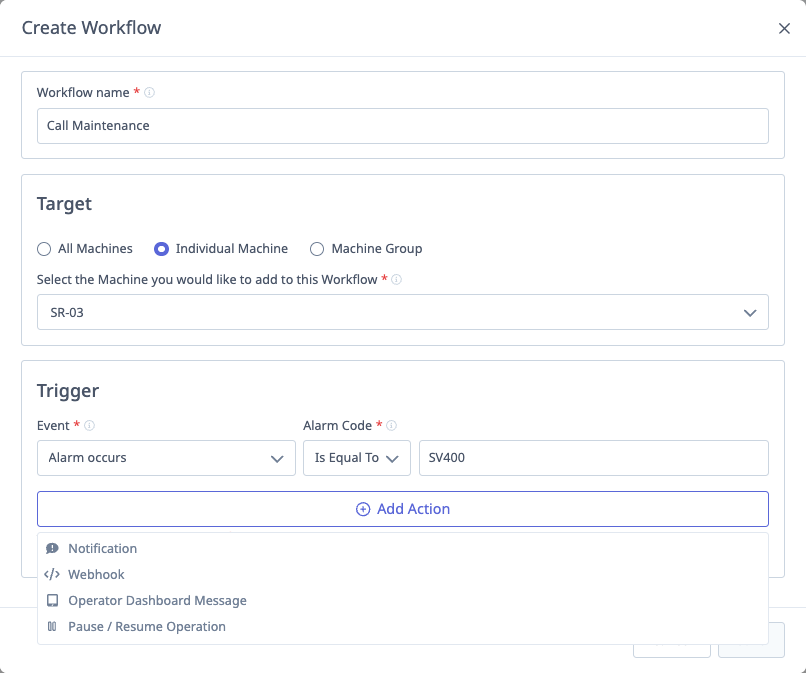Expand the Alarm occurs event dropdown

(x=166, y=458)
